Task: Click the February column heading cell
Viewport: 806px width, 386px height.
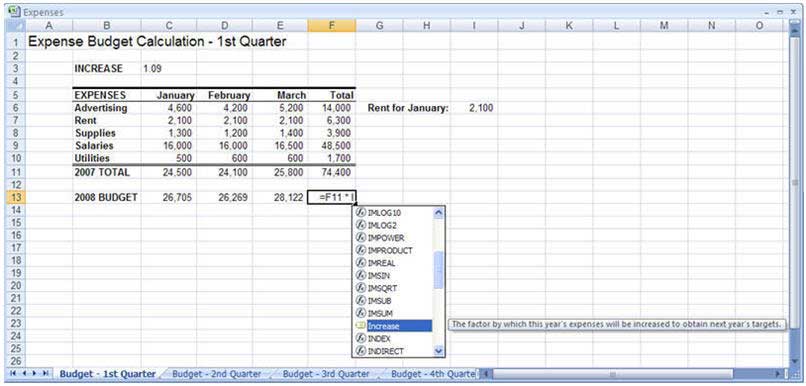Action: pyautogui.click(x=224, y=96)
